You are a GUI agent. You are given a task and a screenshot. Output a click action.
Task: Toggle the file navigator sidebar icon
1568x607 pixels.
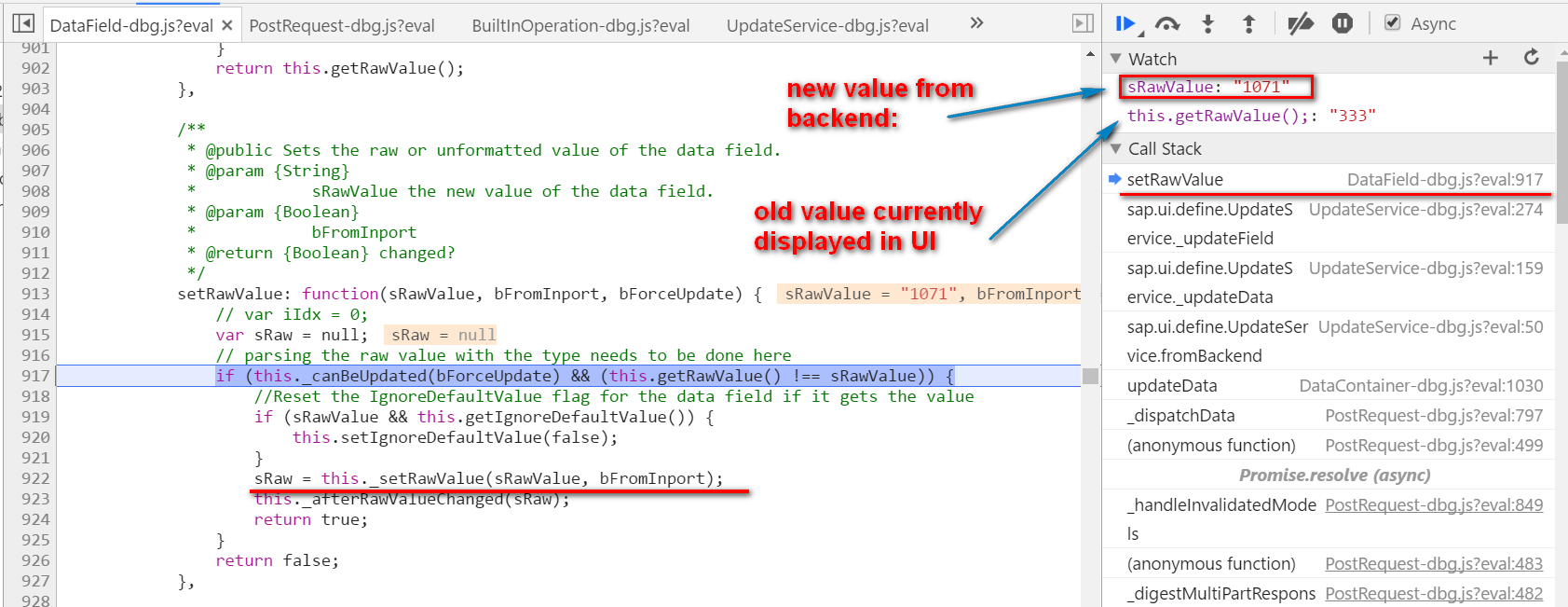click(24, 23)
